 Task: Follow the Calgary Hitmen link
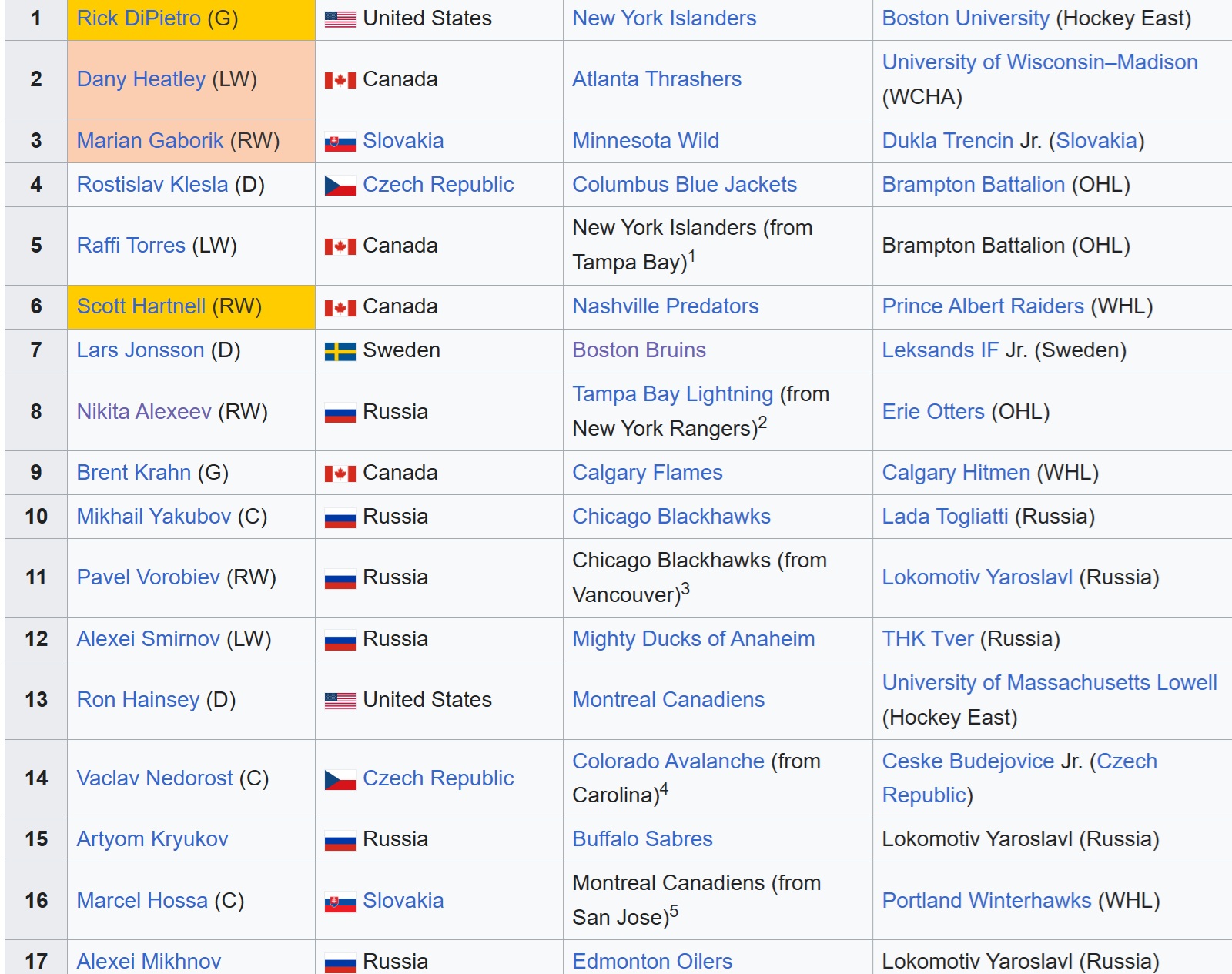pyautogui.click(x=956, y=473)
